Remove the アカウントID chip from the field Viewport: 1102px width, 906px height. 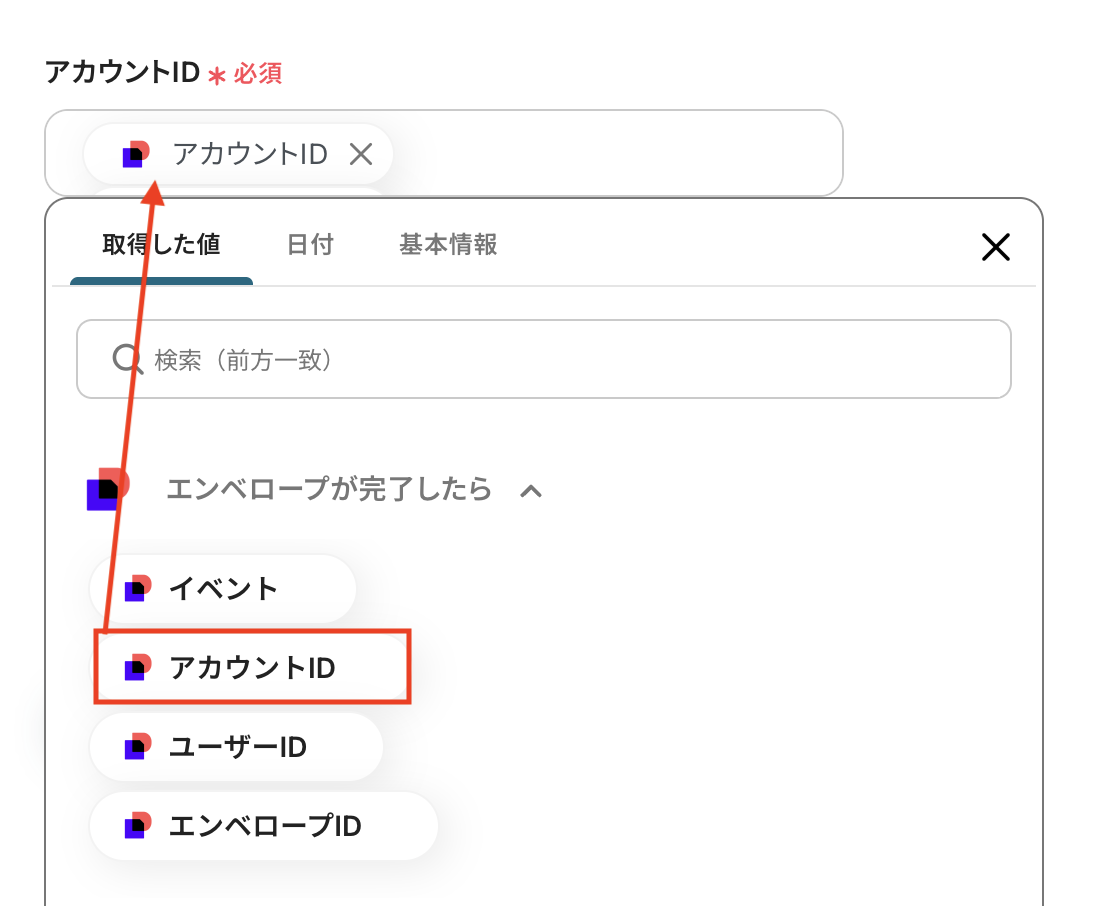click(x=360, y=154)
